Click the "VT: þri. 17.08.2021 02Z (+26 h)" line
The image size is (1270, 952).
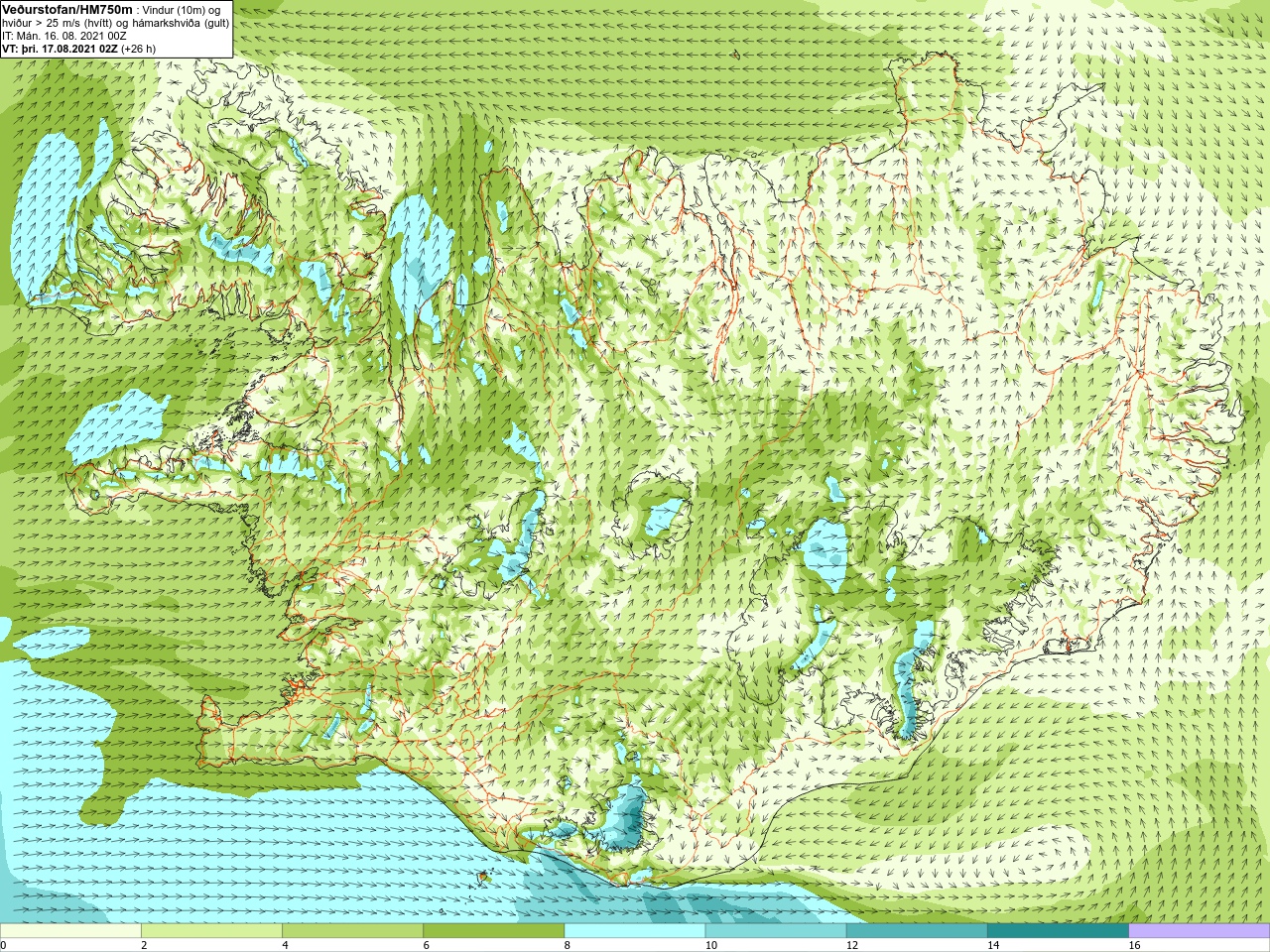(79, 49)
